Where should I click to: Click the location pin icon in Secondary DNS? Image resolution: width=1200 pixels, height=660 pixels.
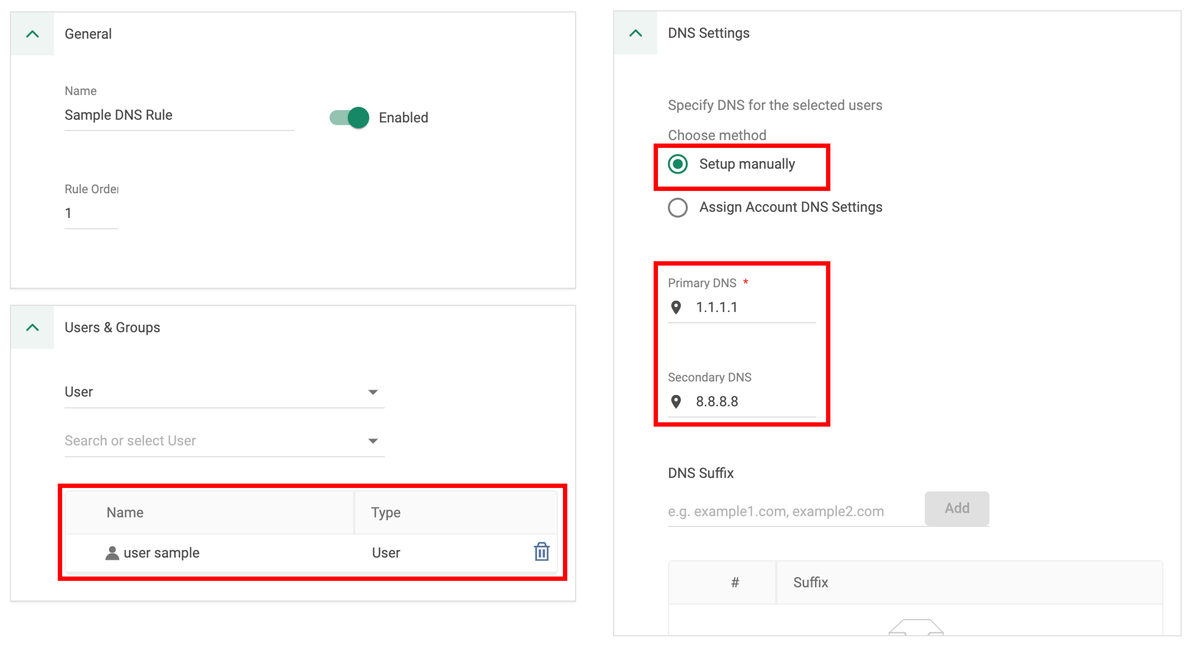(676, 401)
